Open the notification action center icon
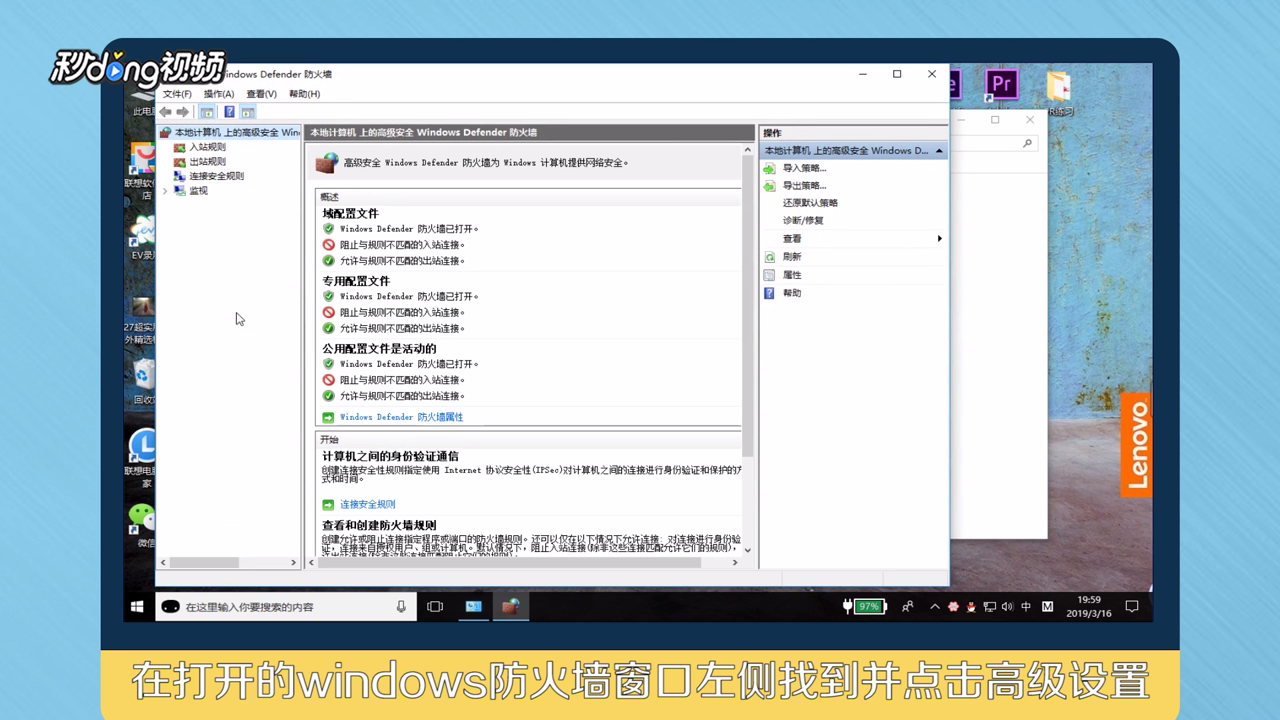The image size is (1280, 720). point(1132,606)
